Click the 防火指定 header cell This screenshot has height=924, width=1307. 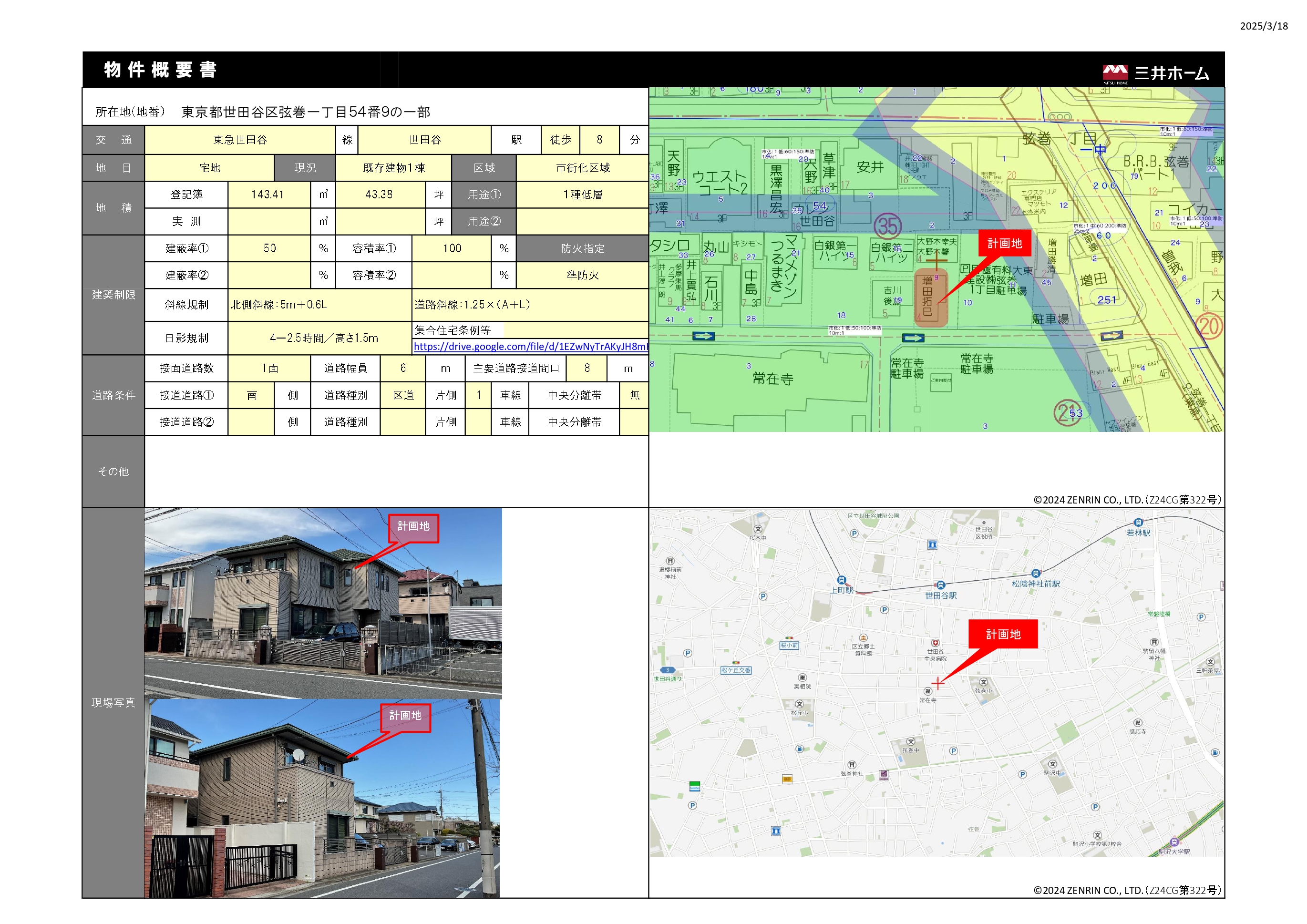click(582, 248)
